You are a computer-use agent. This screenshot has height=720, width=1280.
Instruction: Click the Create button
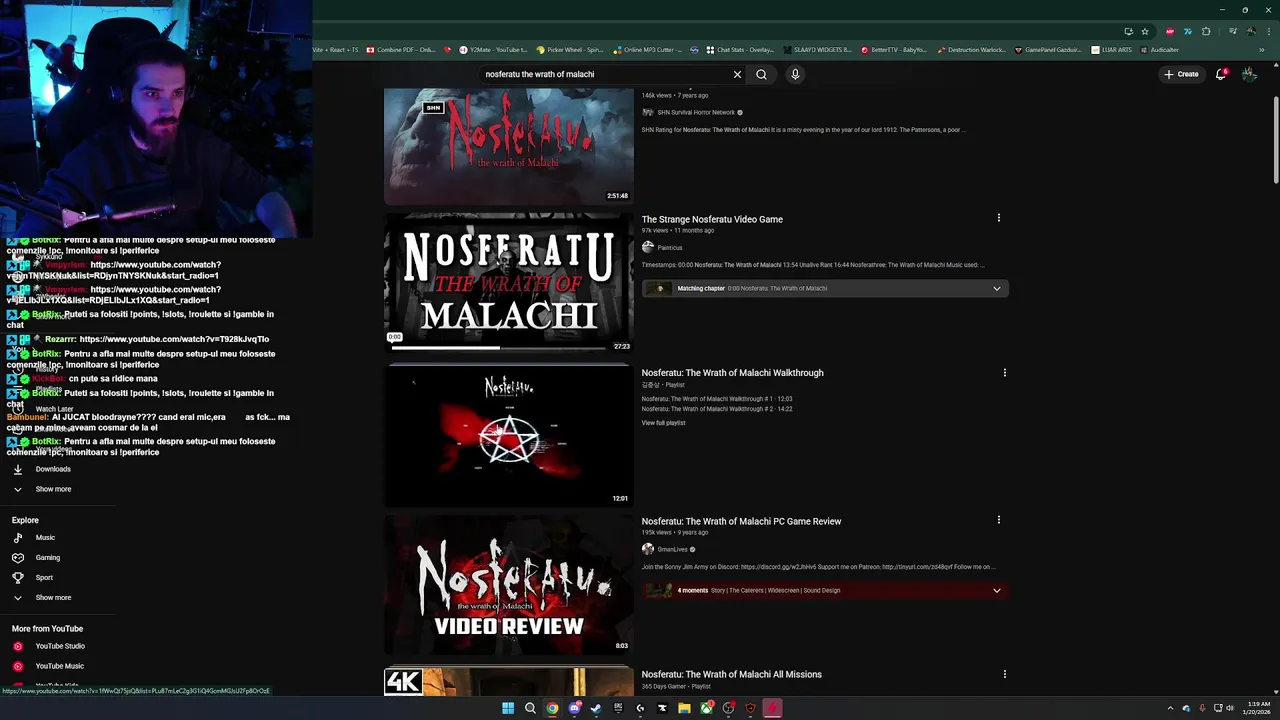pos(1181,74)
